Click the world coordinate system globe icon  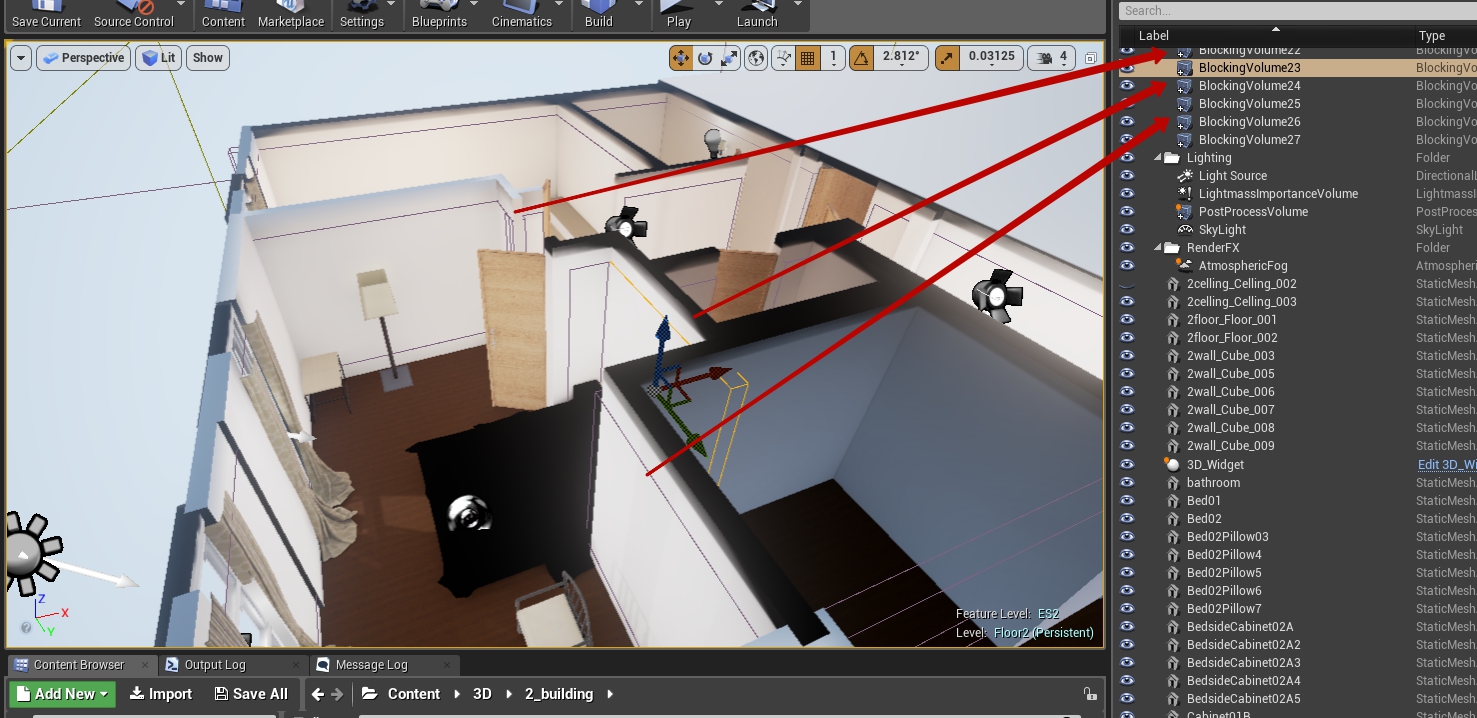coord(757,58)
